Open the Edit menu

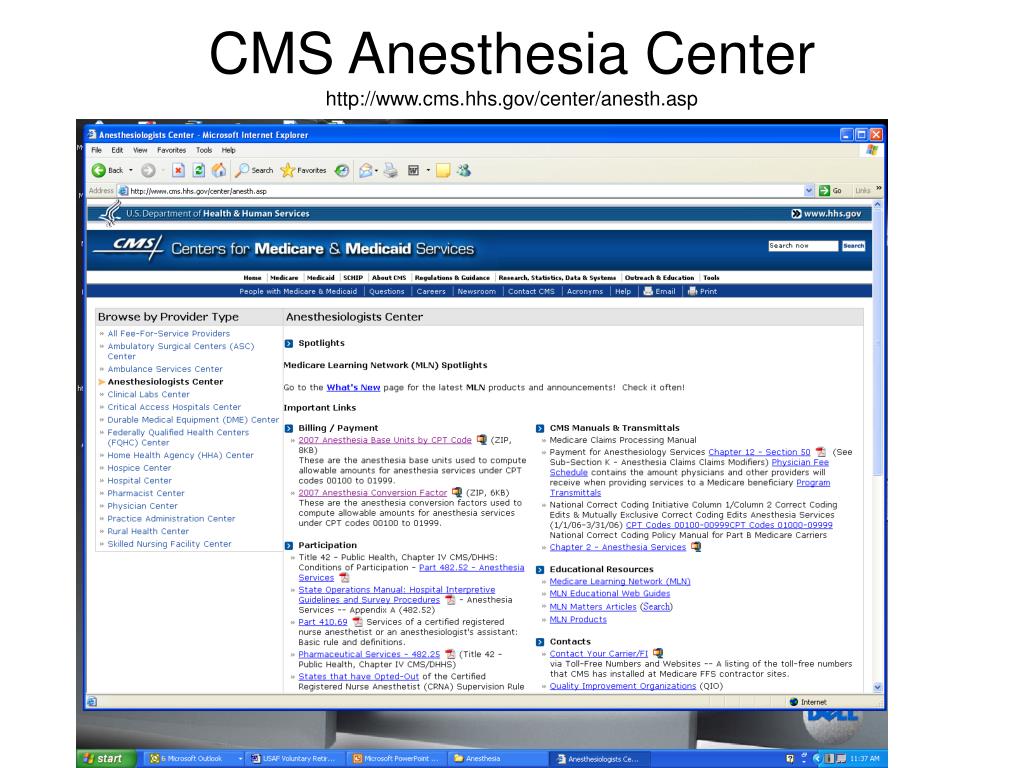tap(117, 150)
